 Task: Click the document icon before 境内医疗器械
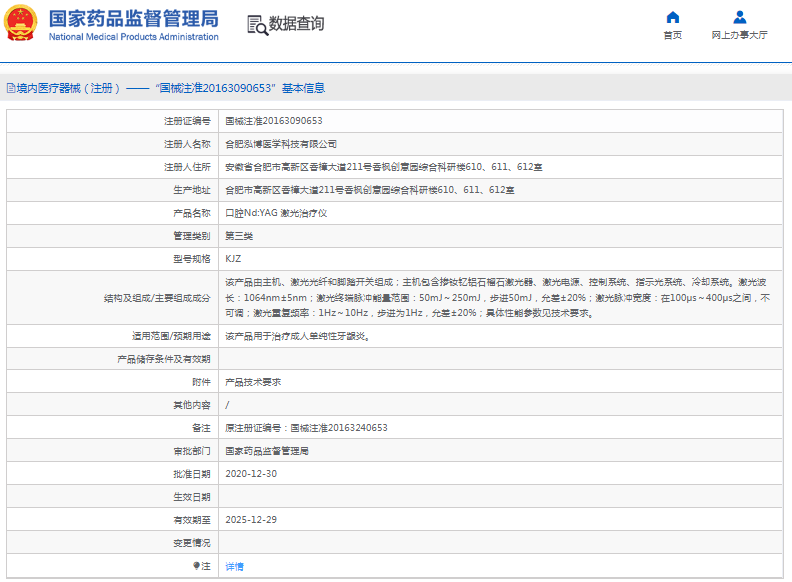coord(10,88)
